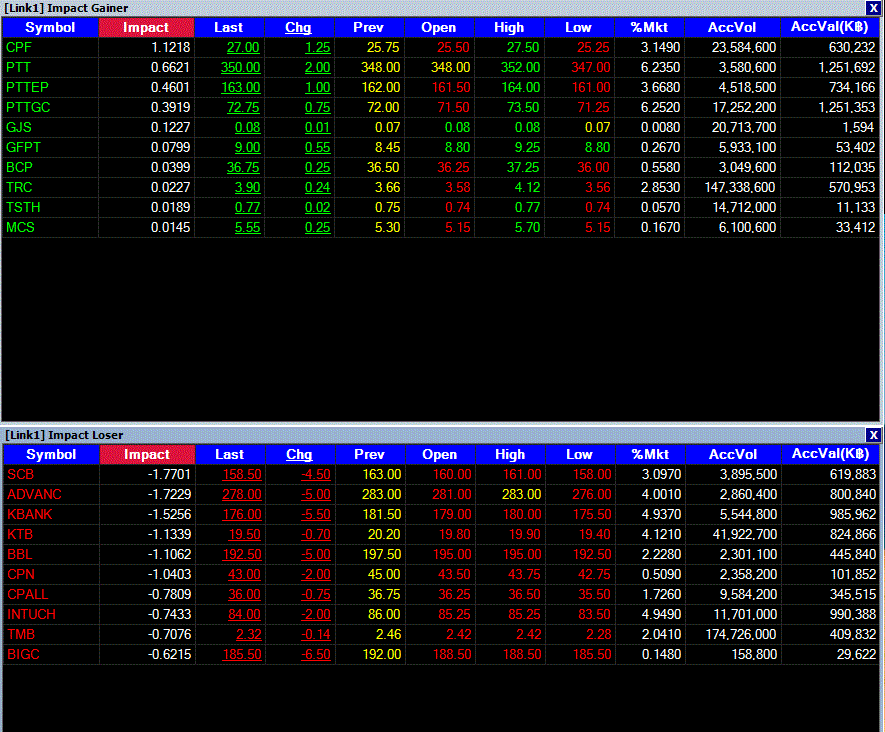Select the BBL symbol
The image size is (885, 732).
pyautogui.click(x=20, y=555)
